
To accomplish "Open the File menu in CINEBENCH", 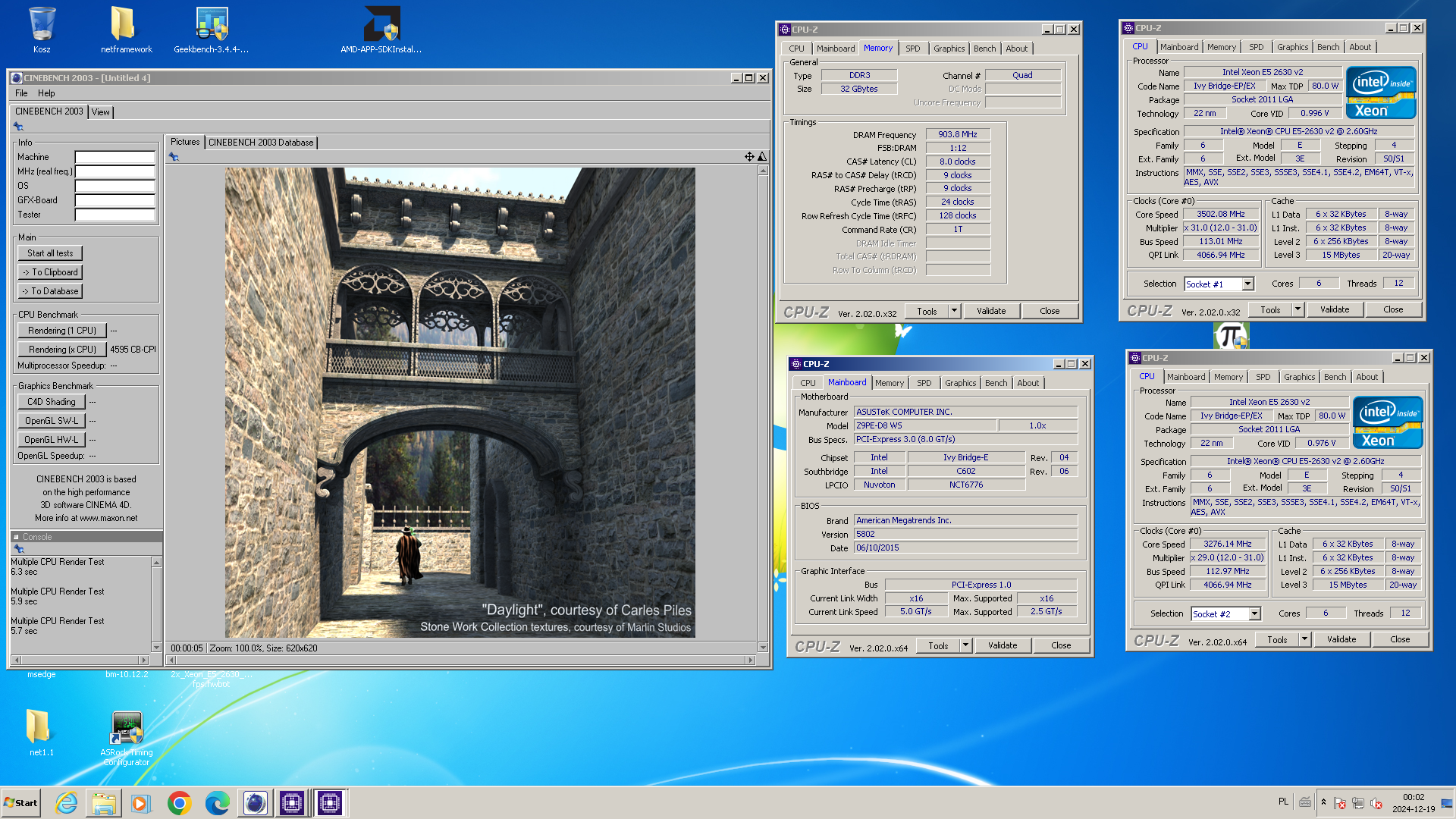I will (21, 93).
